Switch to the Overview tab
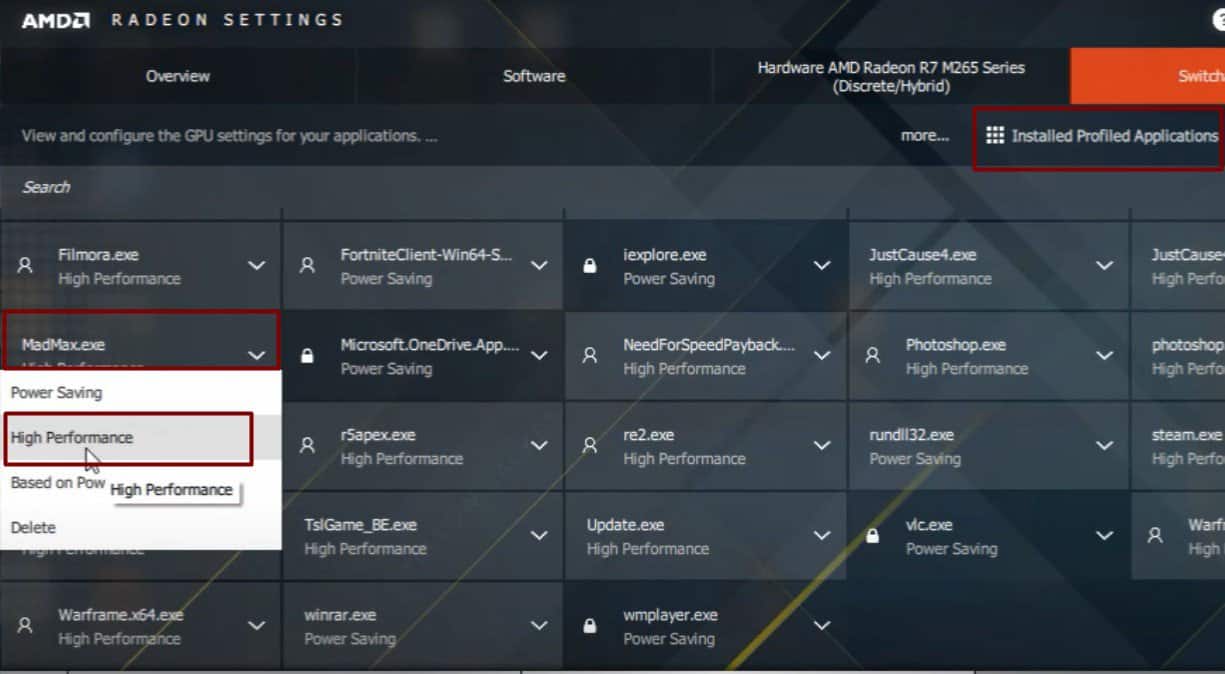The width and height of the screenshot is (1225, 674). [x=178, y=76]
